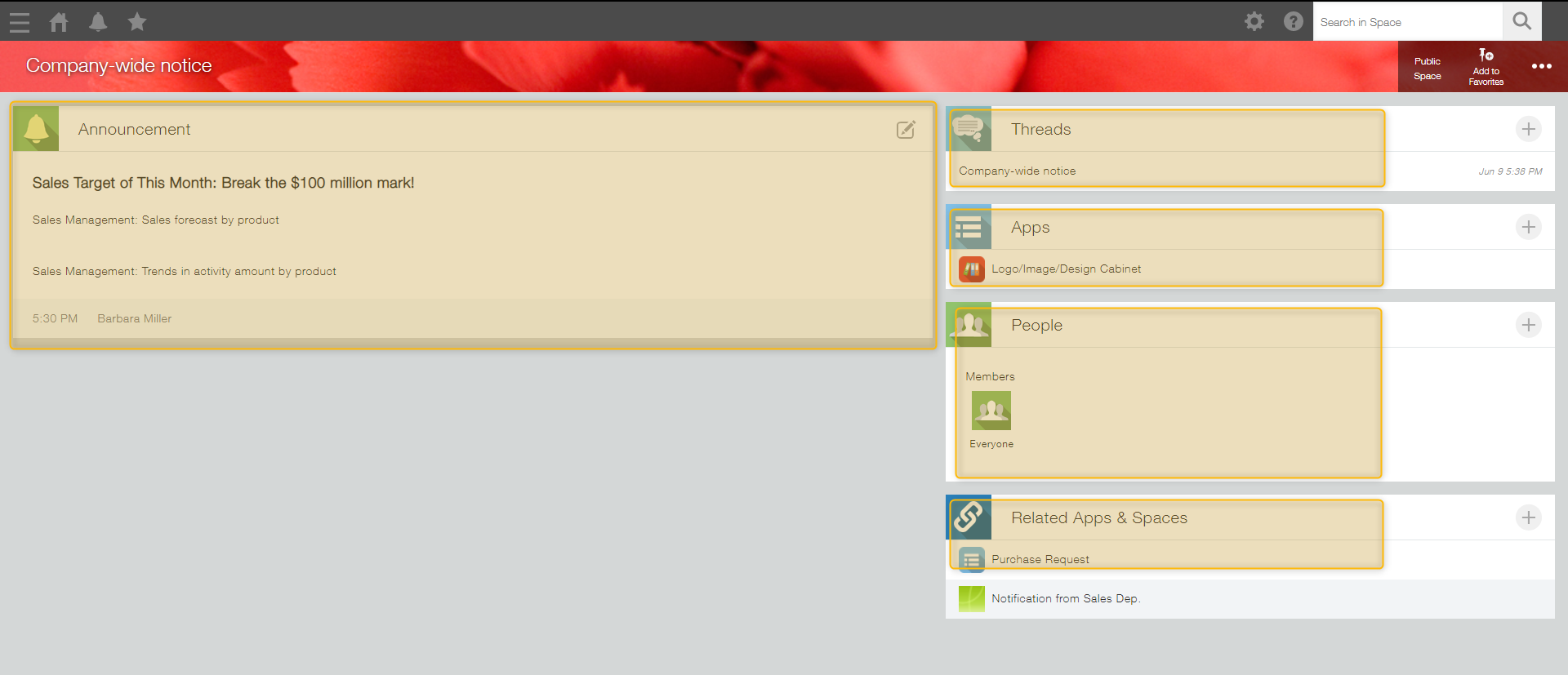Click the Everyone members group icon
This screenshot has height=675, width=1568.
click(991, 411)
